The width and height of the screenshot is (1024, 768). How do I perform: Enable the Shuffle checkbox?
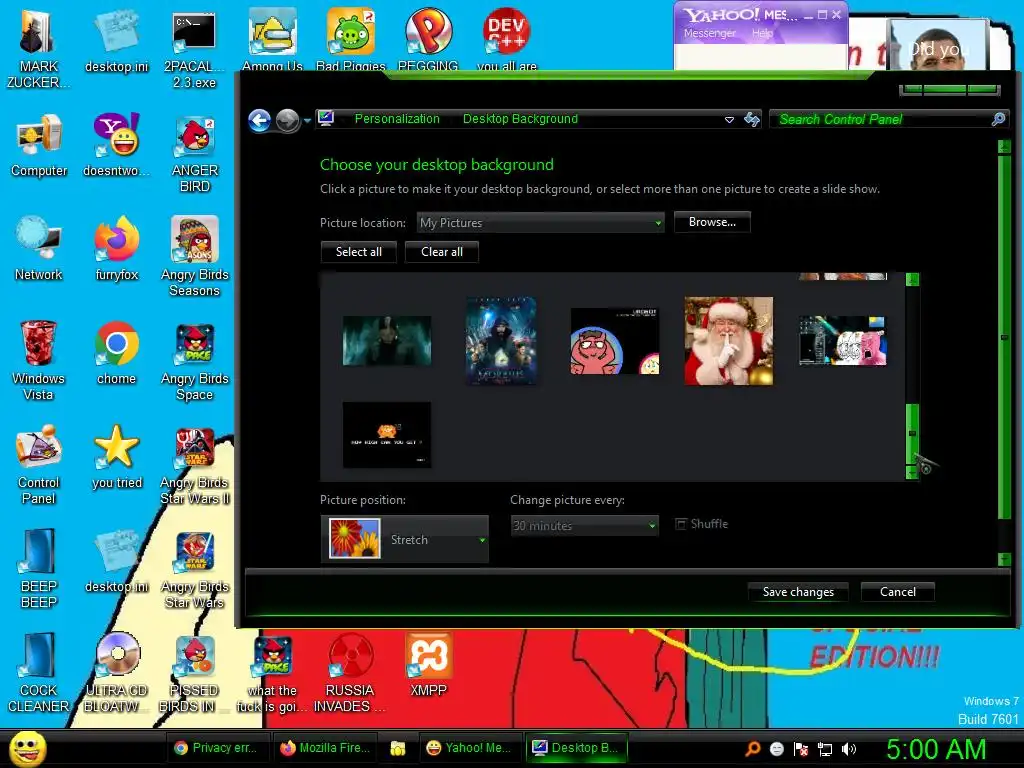pos(681,524)
